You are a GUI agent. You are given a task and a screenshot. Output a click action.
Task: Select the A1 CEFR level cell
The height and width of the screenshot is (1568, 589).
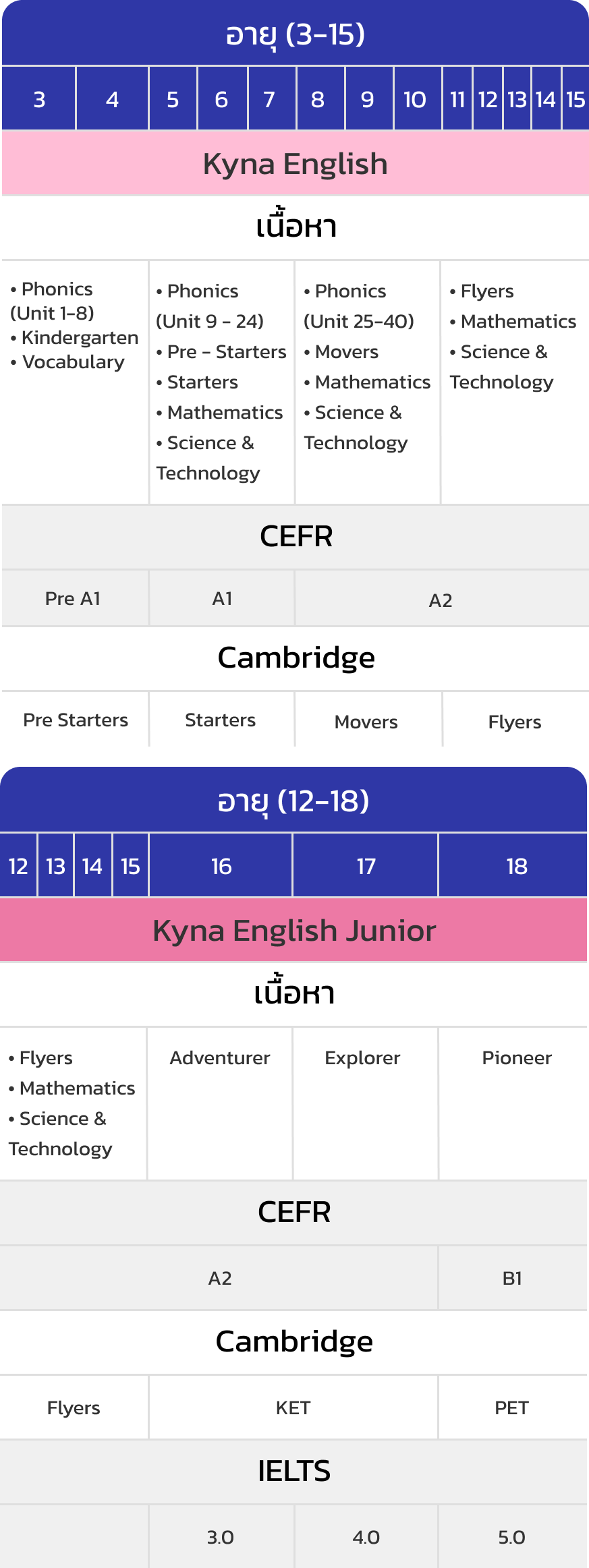coord(221,598)
